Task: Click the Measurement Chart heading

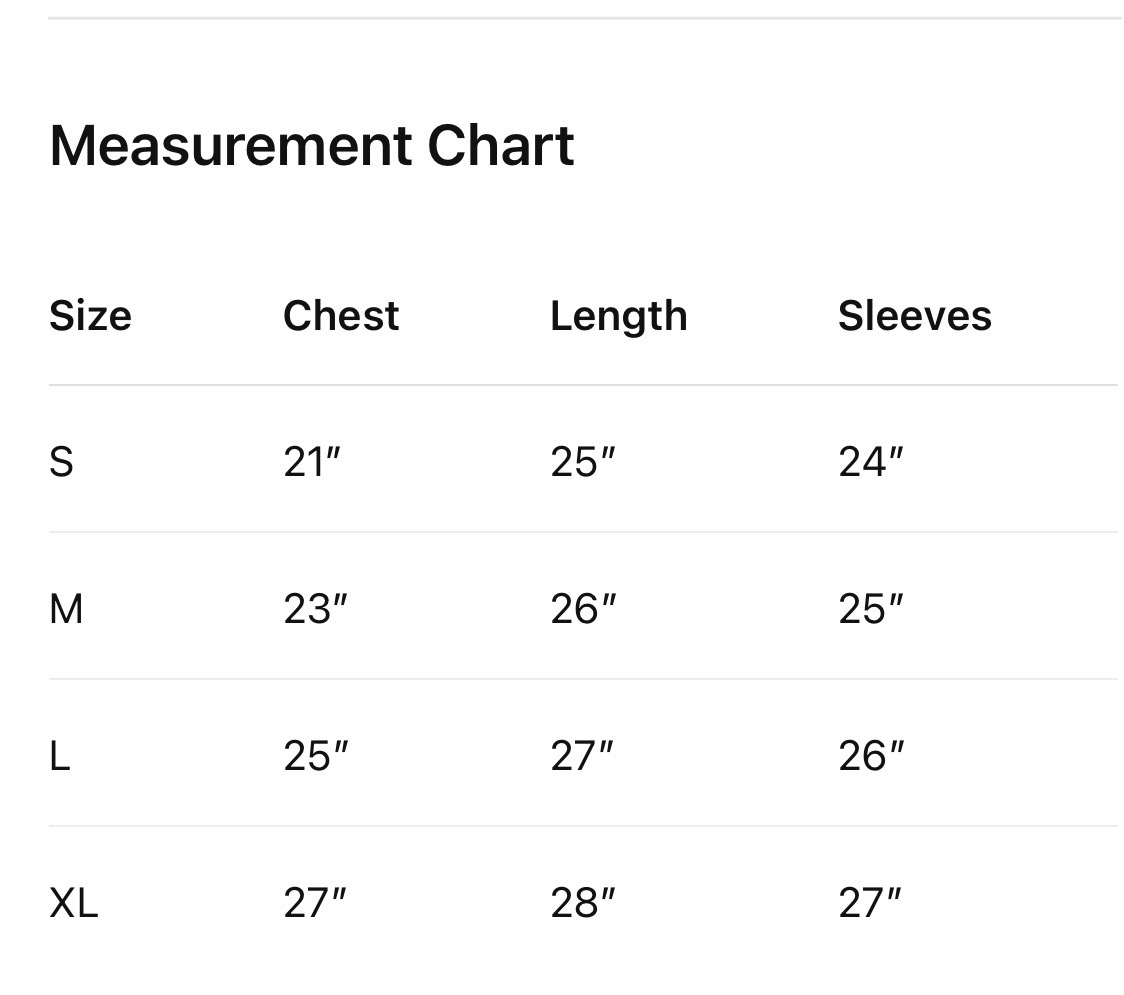Action: pyautogui.click(x=311, y=146)
